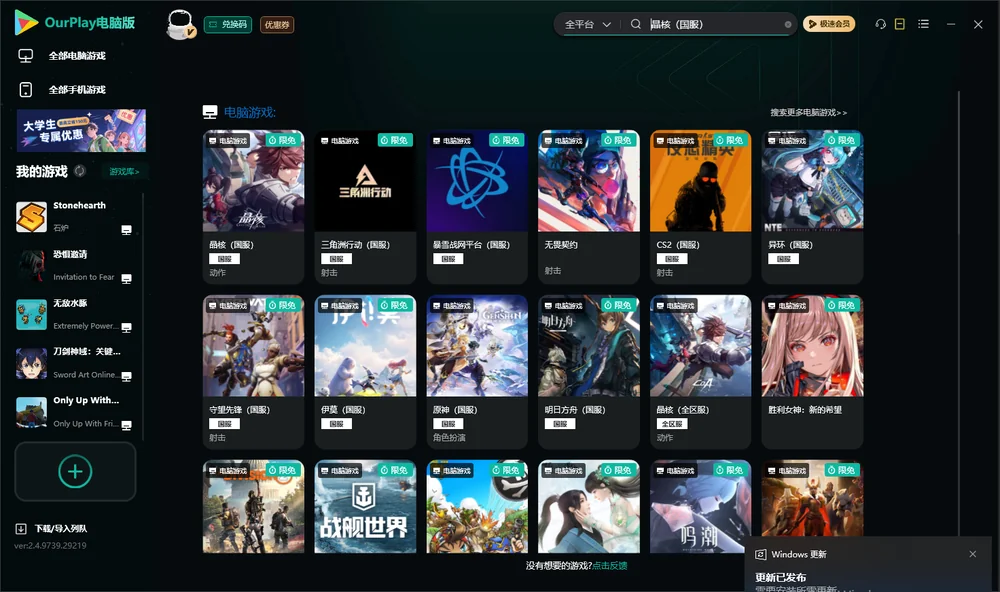Open 晶核 (全区服) game card

click(700, 372)
